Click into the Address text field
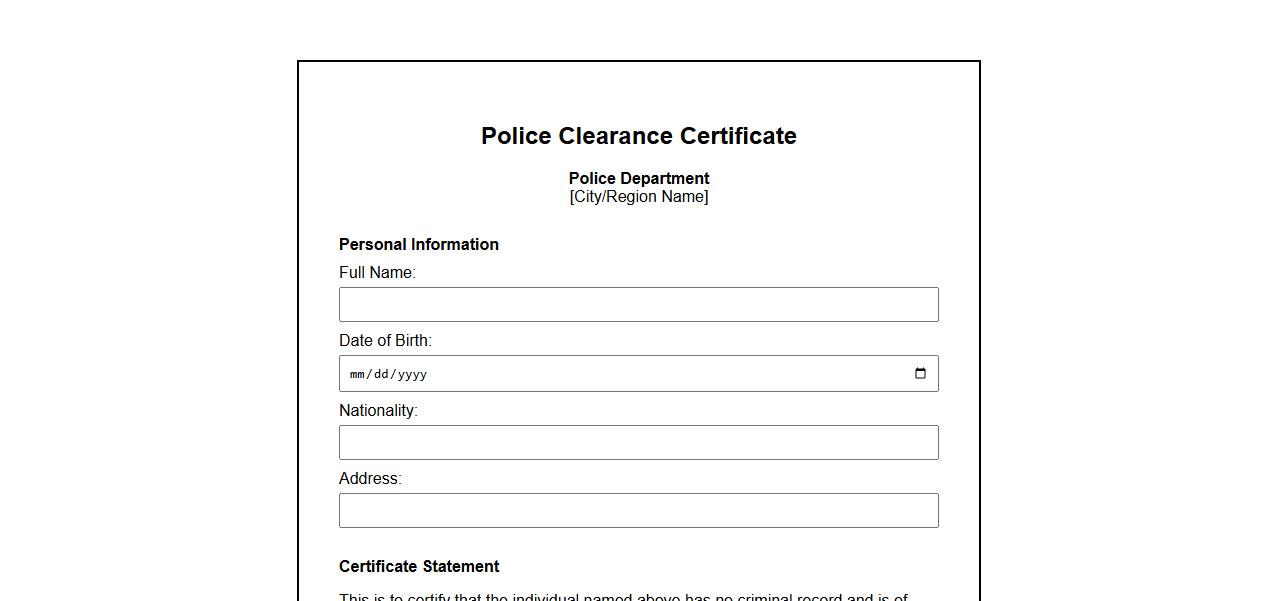Image resolution: width=1278 pixels, height=601 pixels. point(638,511)
